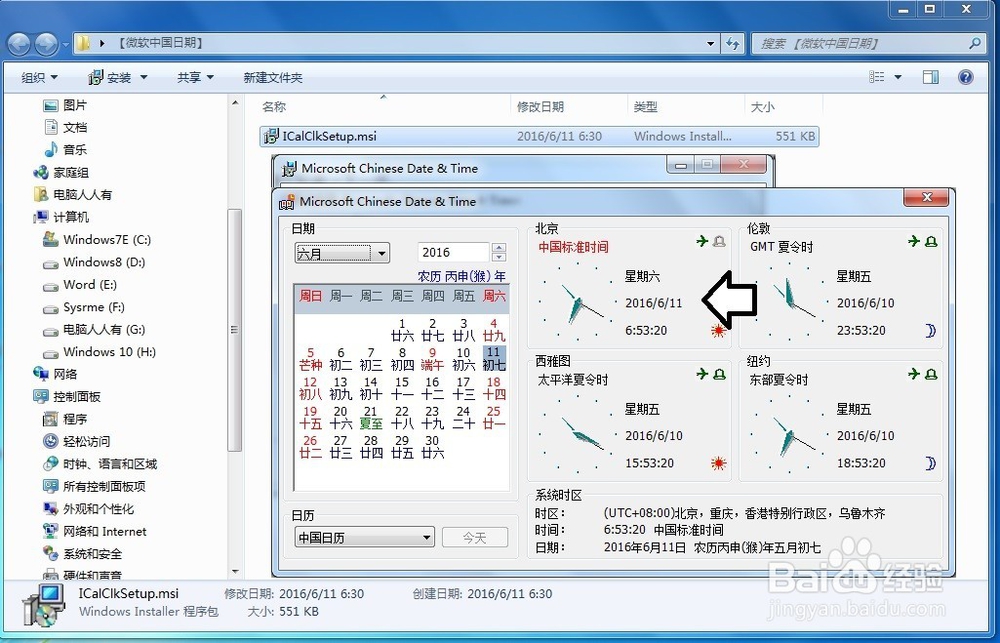The width and height of the screenshot is (1000, 643).
Task: Click the London analog clock face
Action: coord(789,303)
